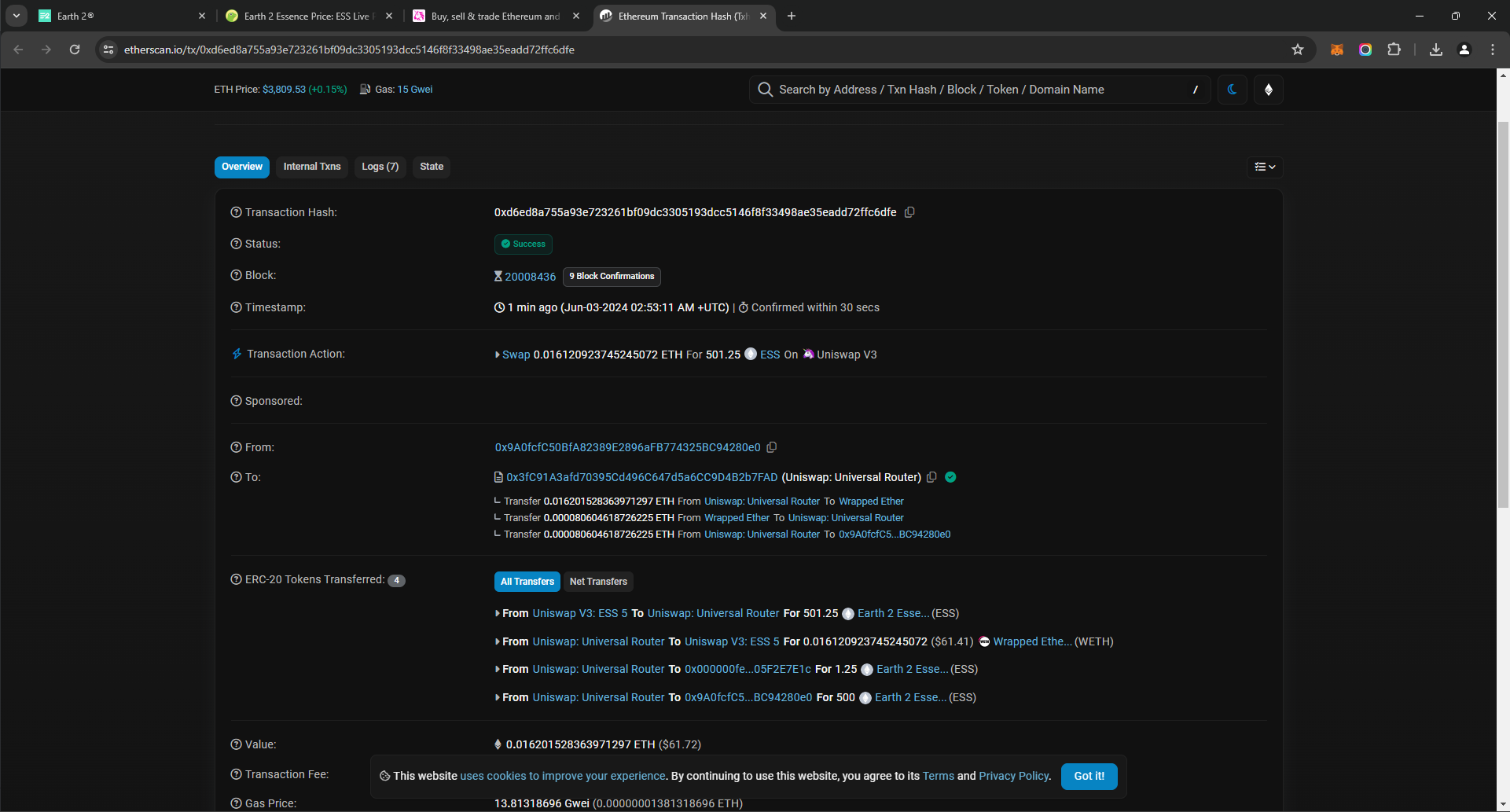Open block 20008436 link
This screenshot has height=812, width=1510.
click(530, 277)
